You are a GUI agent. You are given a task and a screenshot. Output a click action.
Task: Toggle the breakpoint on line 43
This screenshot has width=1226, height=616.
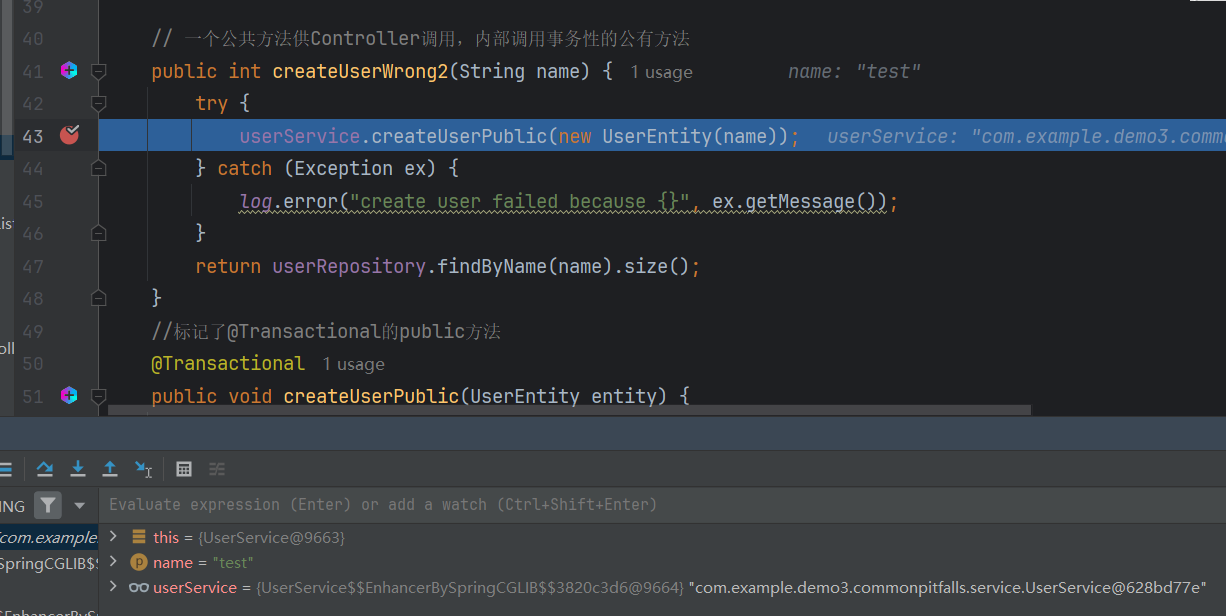click(69, 135)
